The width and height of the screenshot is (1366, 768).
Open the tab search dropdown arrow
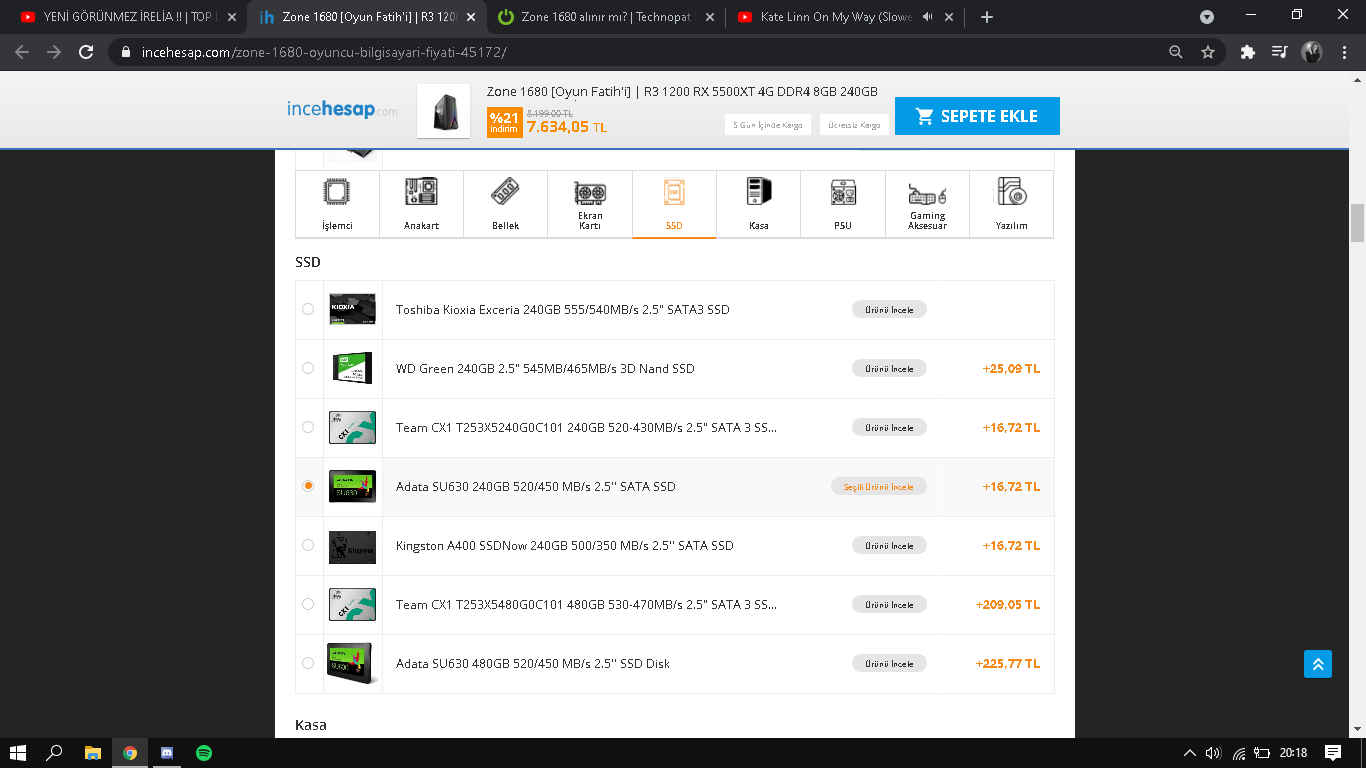pyautogui.click(x=1207, y=17)
